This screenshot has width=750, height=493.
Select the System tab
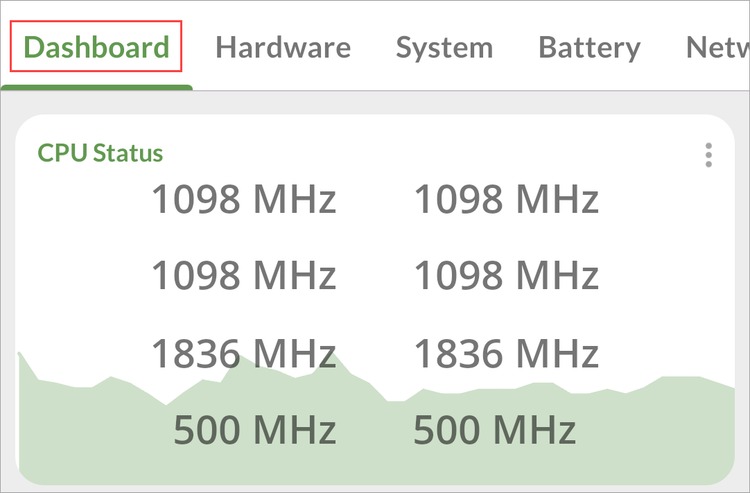pyautogui.click(x=444, y=48)
